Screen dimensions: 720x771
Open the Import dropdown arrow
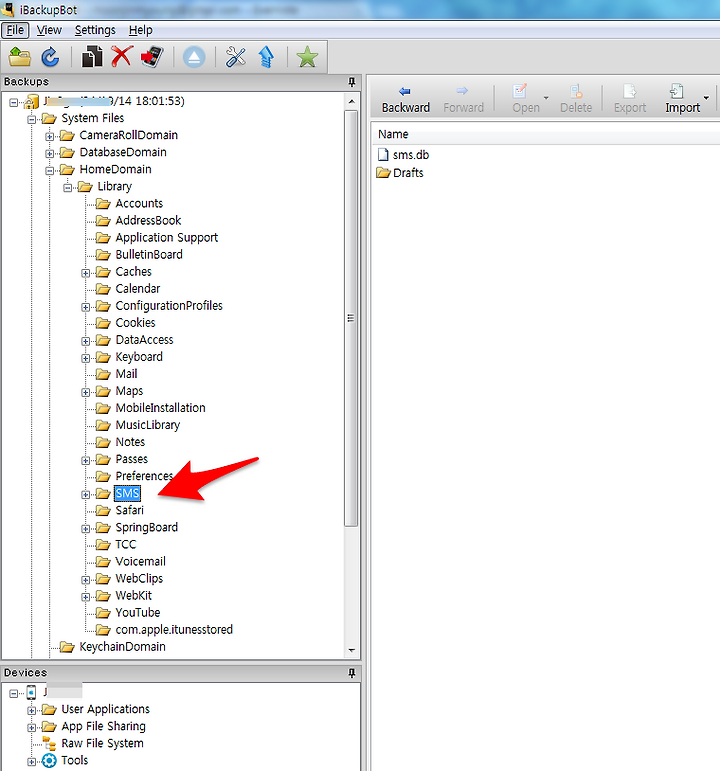click(x=706, y=98)
